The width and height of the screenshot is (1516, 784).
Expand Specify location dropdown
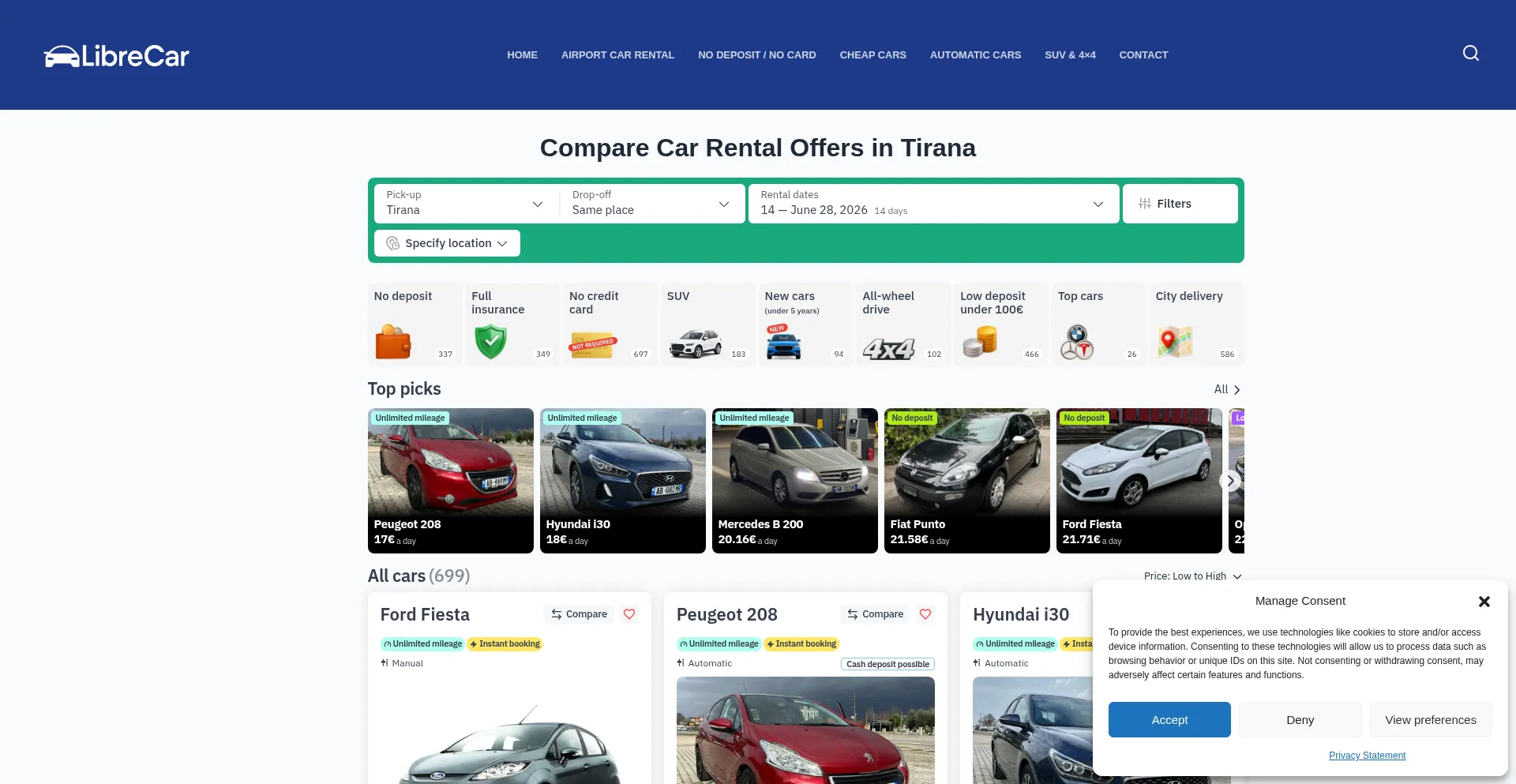pos(447,243)
